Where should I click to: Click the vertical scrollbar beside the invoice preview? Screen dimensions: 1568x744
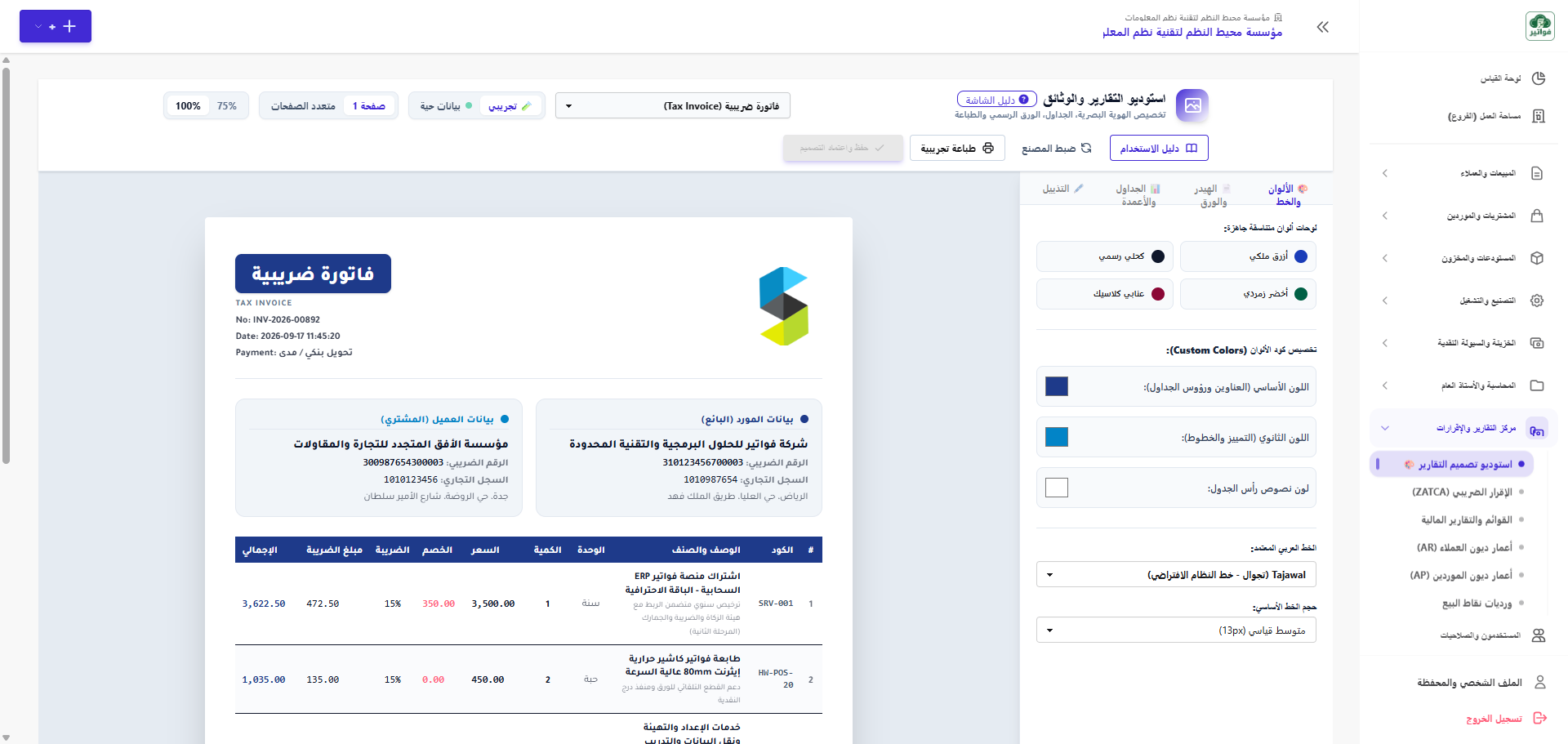pos(6,265)
